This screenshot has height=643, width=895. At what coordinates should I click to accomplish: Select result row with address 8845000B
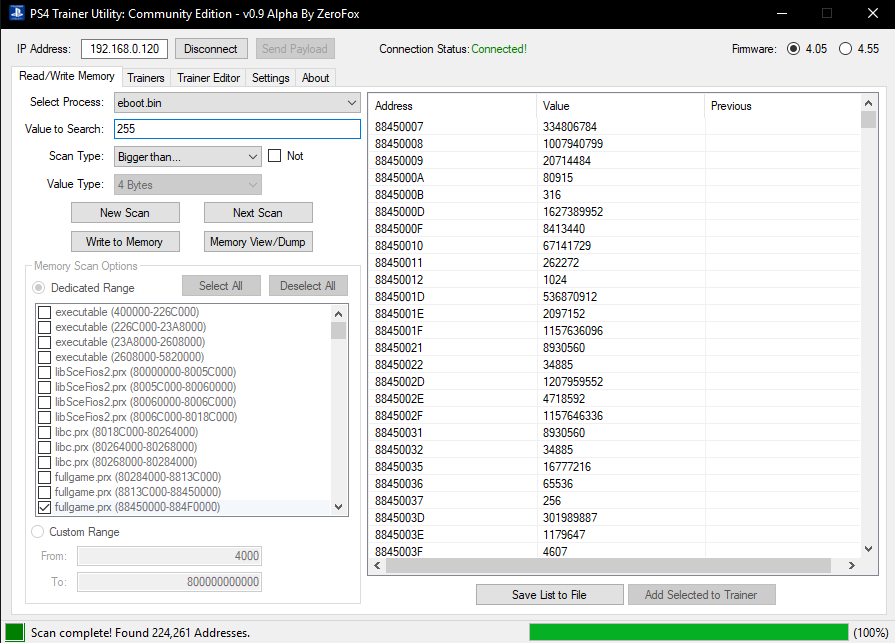(x=615, y=195)
